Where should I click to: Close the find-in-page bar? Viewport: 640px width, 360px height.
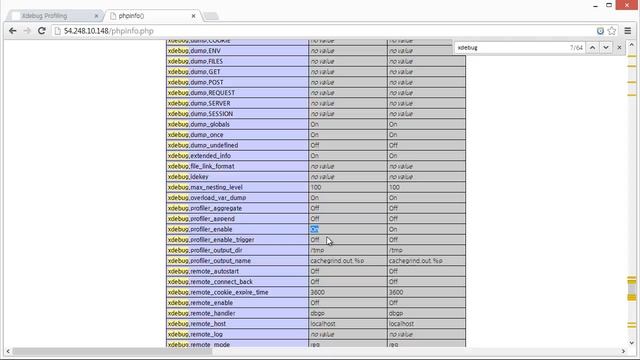pos(619,48)
